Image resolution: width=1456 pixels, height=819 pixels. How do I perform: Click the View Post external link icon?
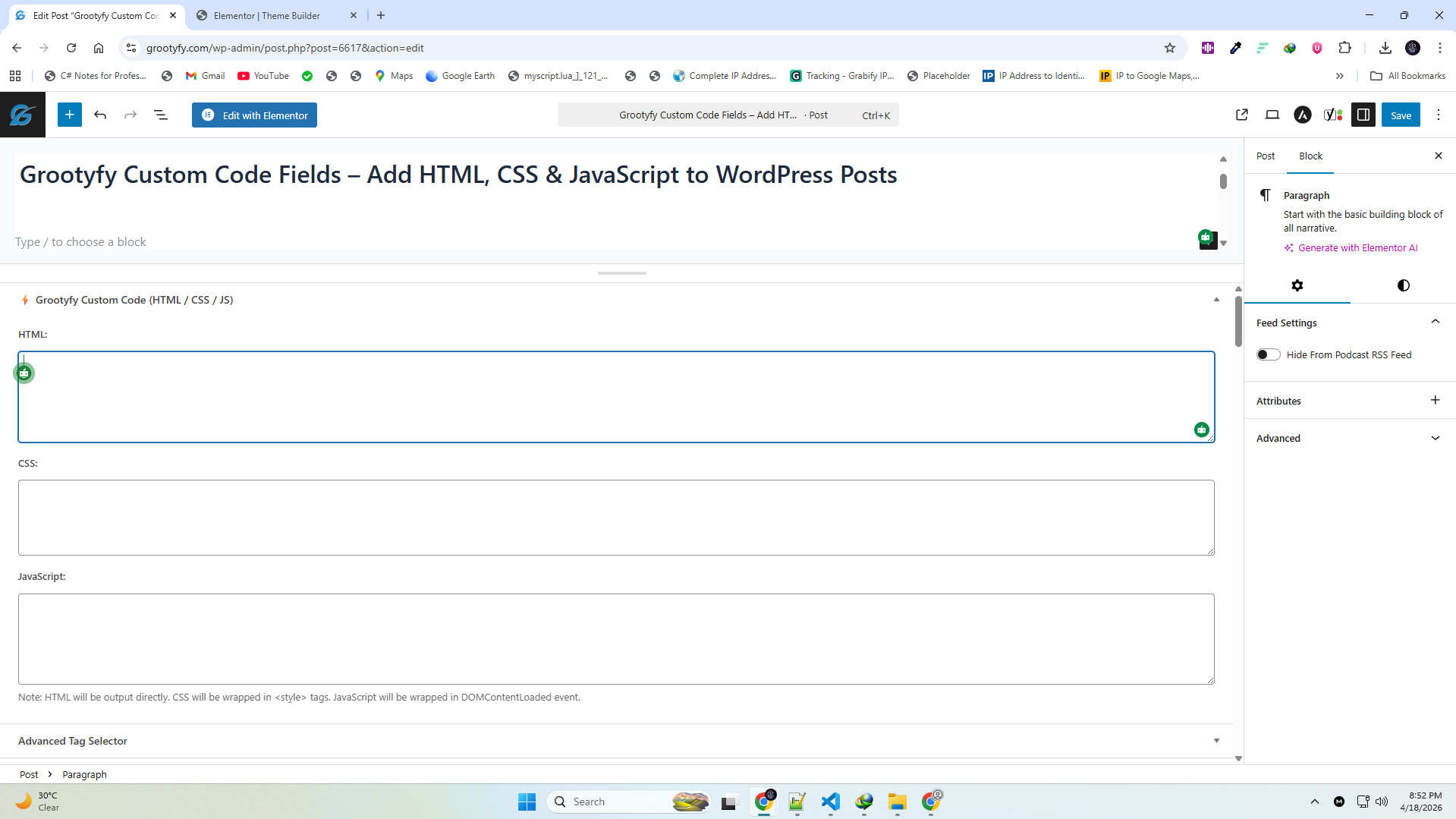[1242, 115]
